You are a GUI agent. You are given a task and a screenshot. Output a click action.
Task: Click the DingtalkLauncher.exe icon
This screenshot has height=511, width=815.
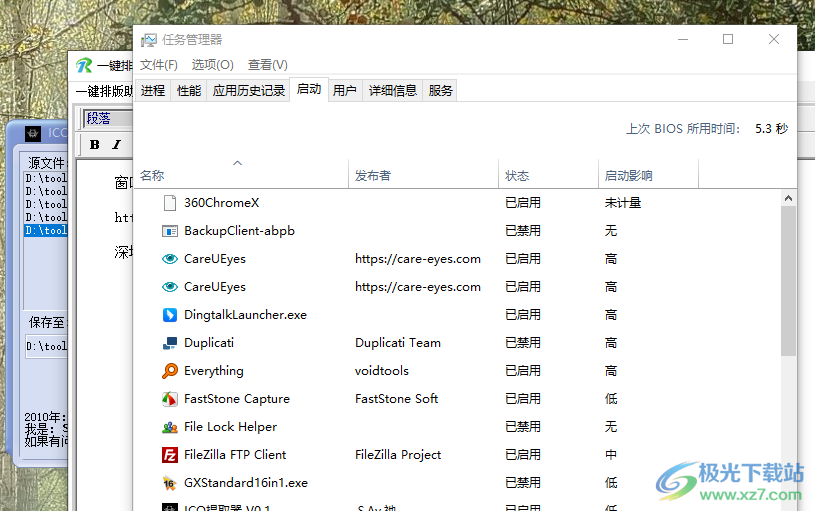tap(169, 315)
